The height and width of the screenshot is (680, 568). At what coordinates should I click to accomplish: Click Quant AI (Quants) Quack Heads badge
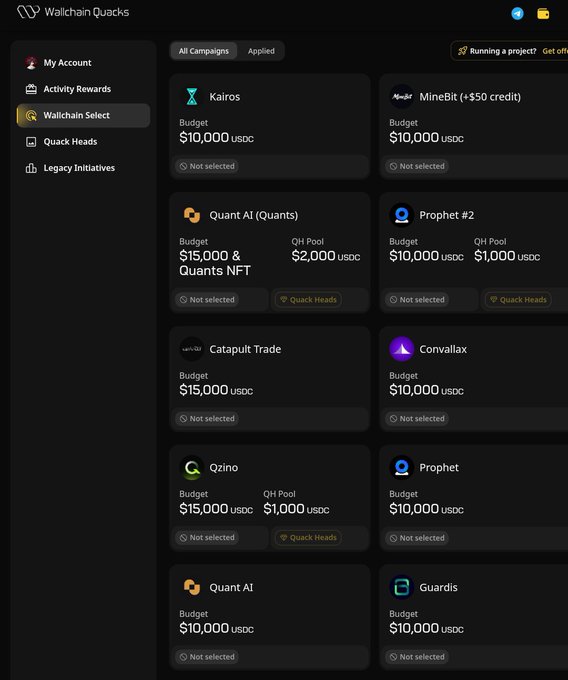pos(308,300)
